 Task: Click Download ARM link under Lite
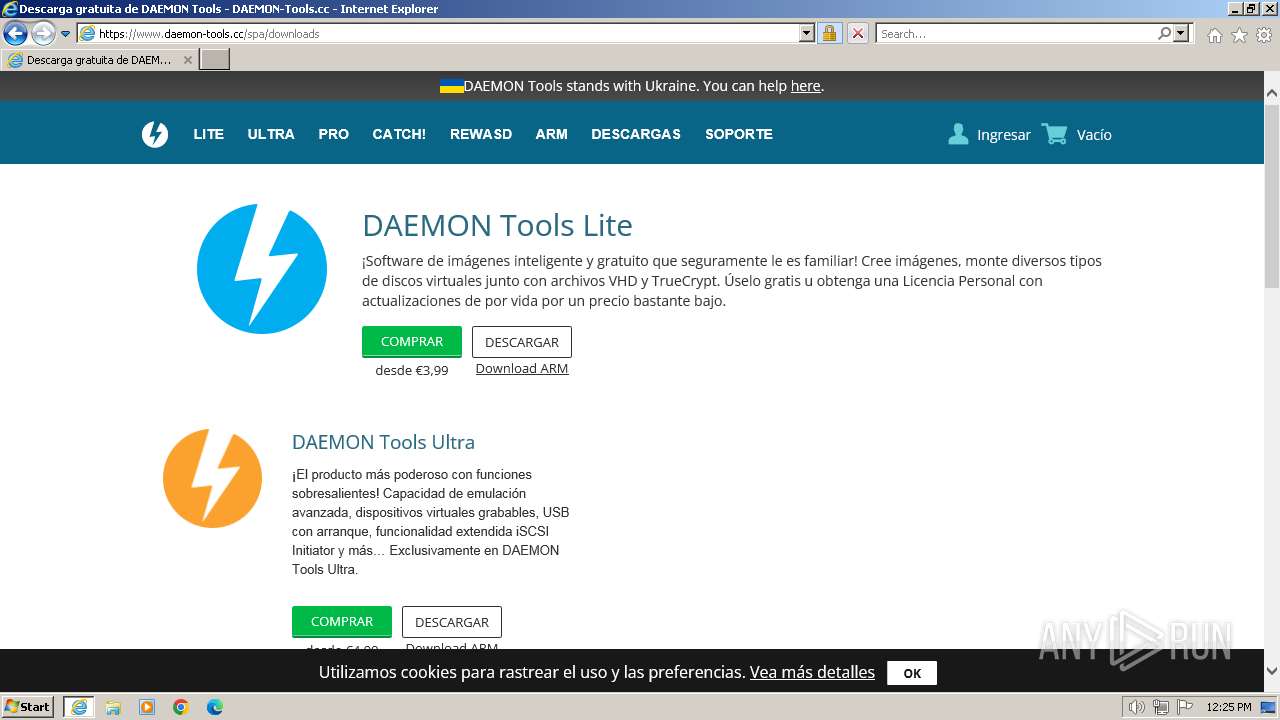(522, 369)
